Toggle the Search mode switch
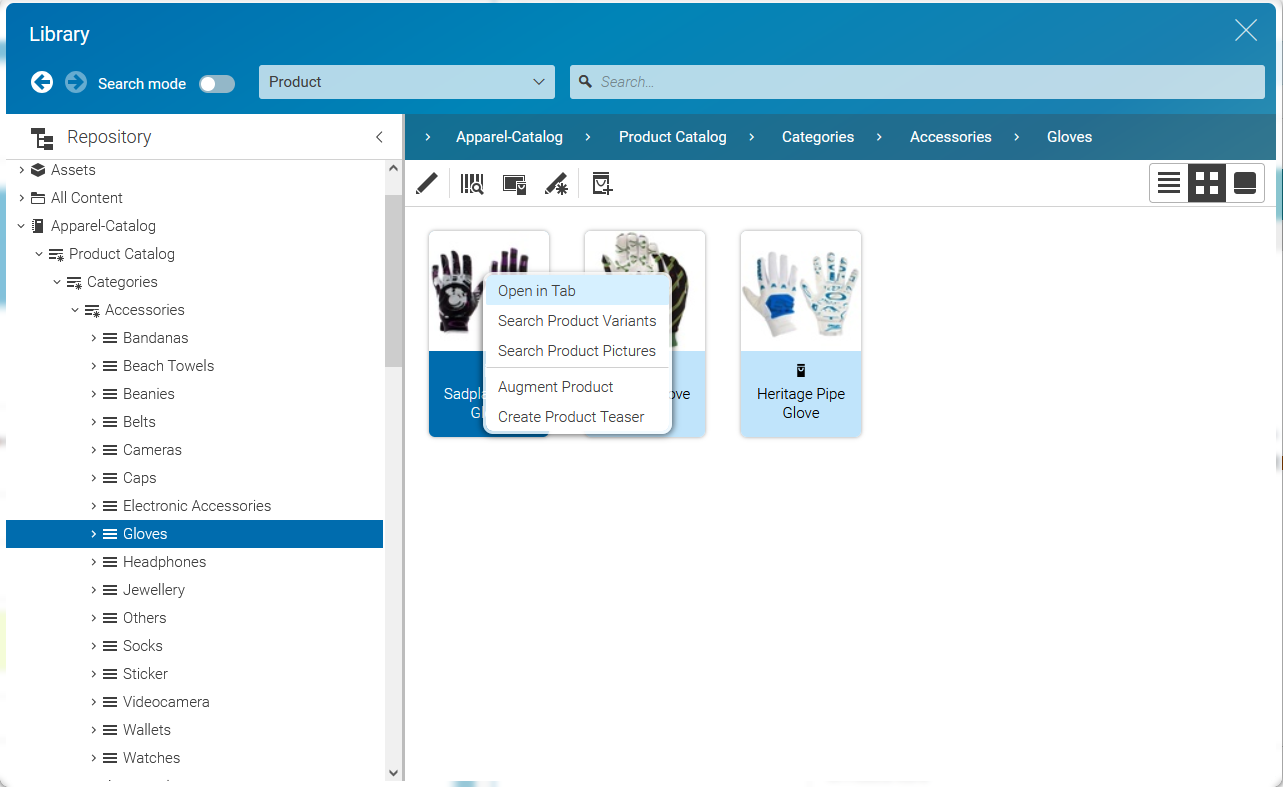The image size is (1283, 787). point(217,84)
